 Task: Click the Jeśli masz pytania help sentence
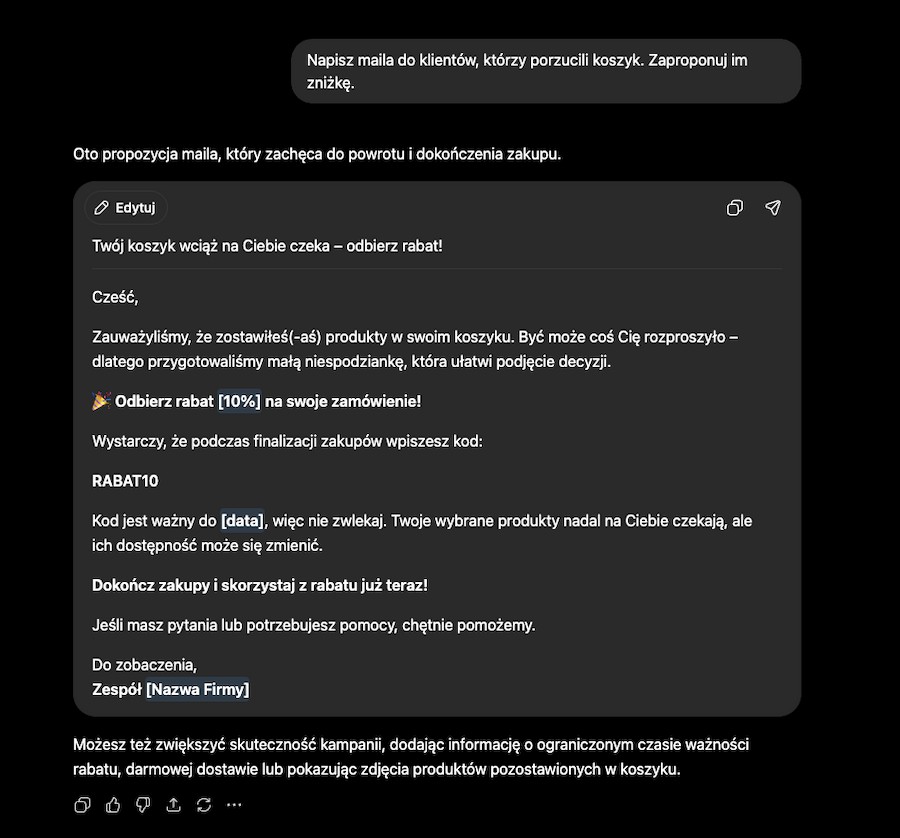(313, 625)
